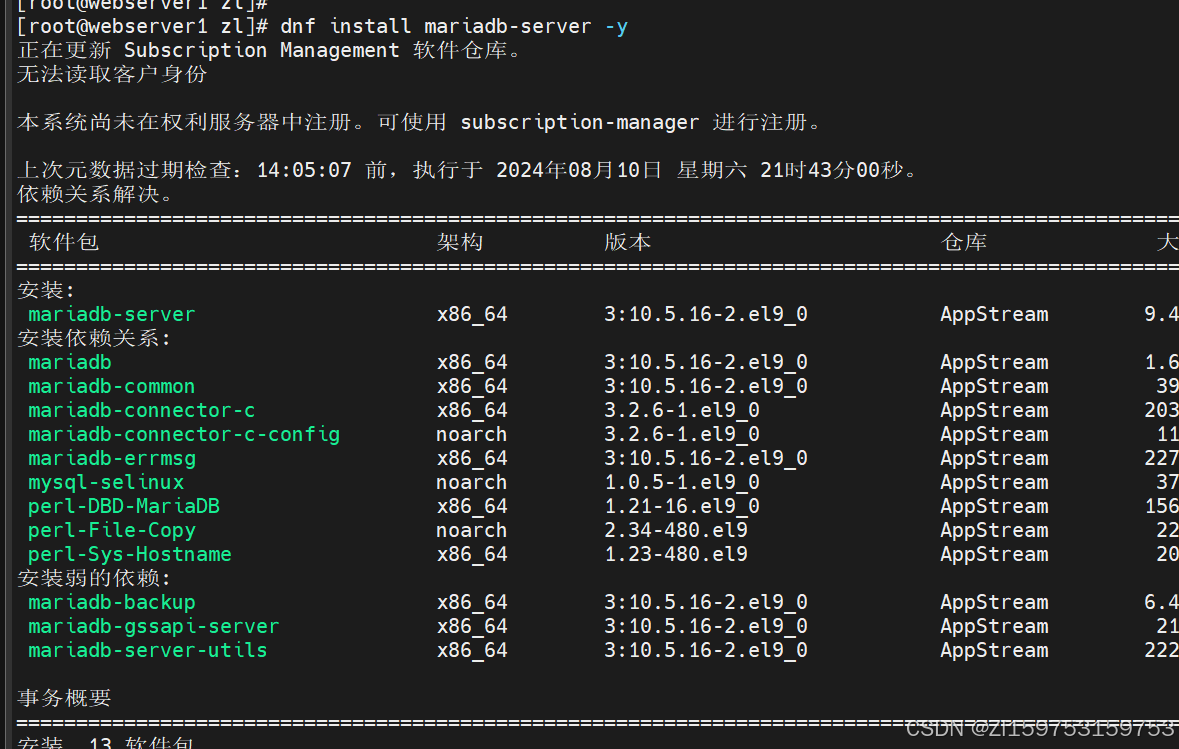The height and width of the screenshot is (749, 1179).
Task: Click the mariadb-gssapi-server entry
Action: click(153, 626)
